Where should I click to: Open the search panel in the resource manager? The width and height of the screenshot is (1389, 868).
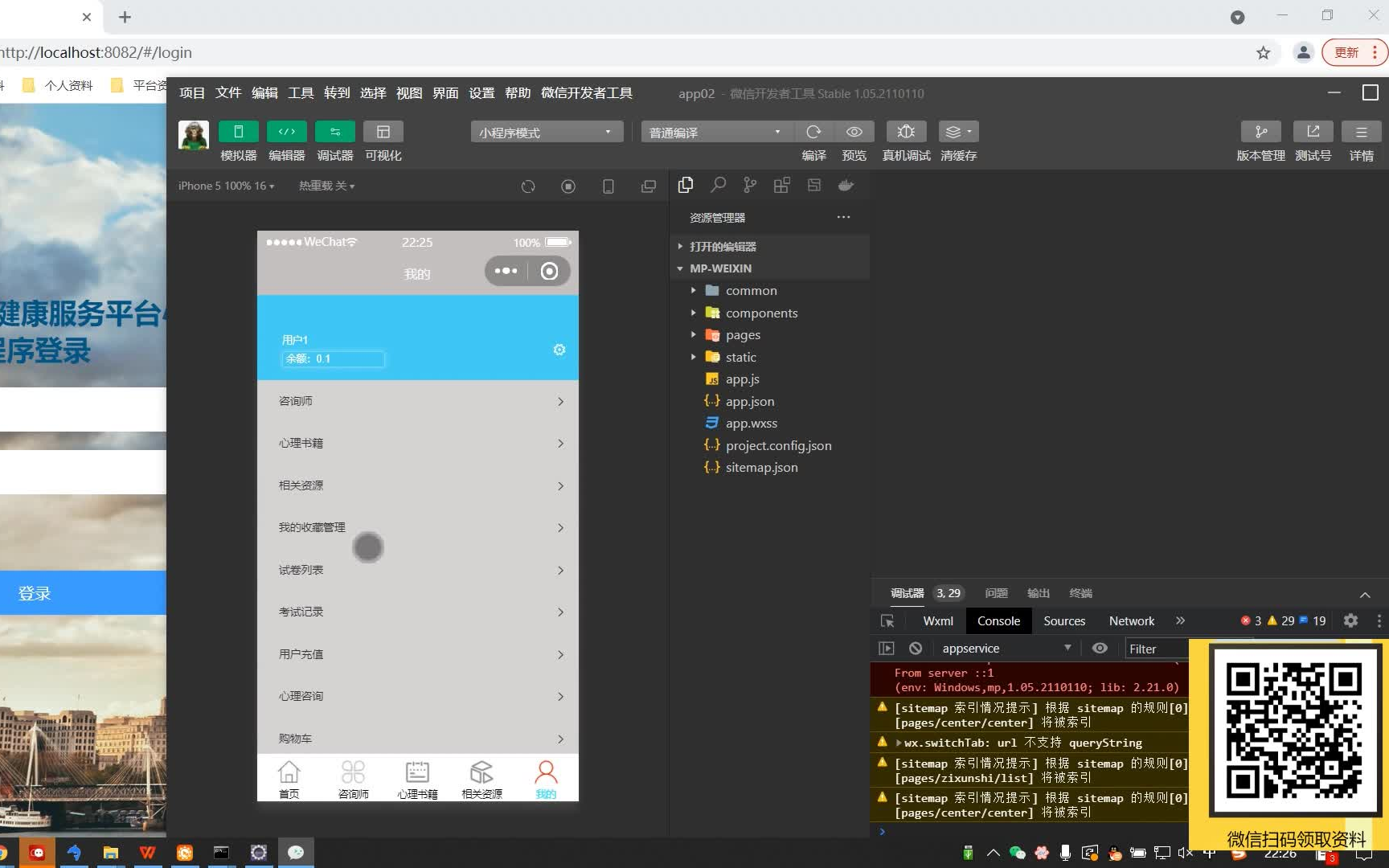(x=718, y=185)
